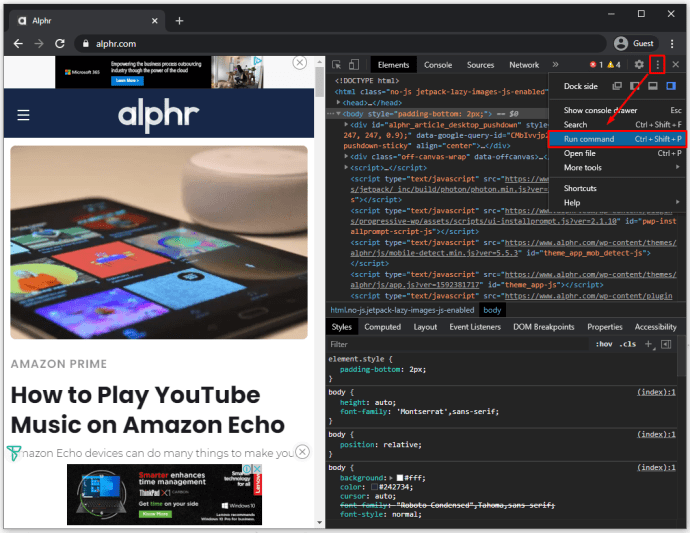The height and width of the screenshot is (533, 690).
Task: Expand the off-canvas-wrap div node
Action: [346, 156]
